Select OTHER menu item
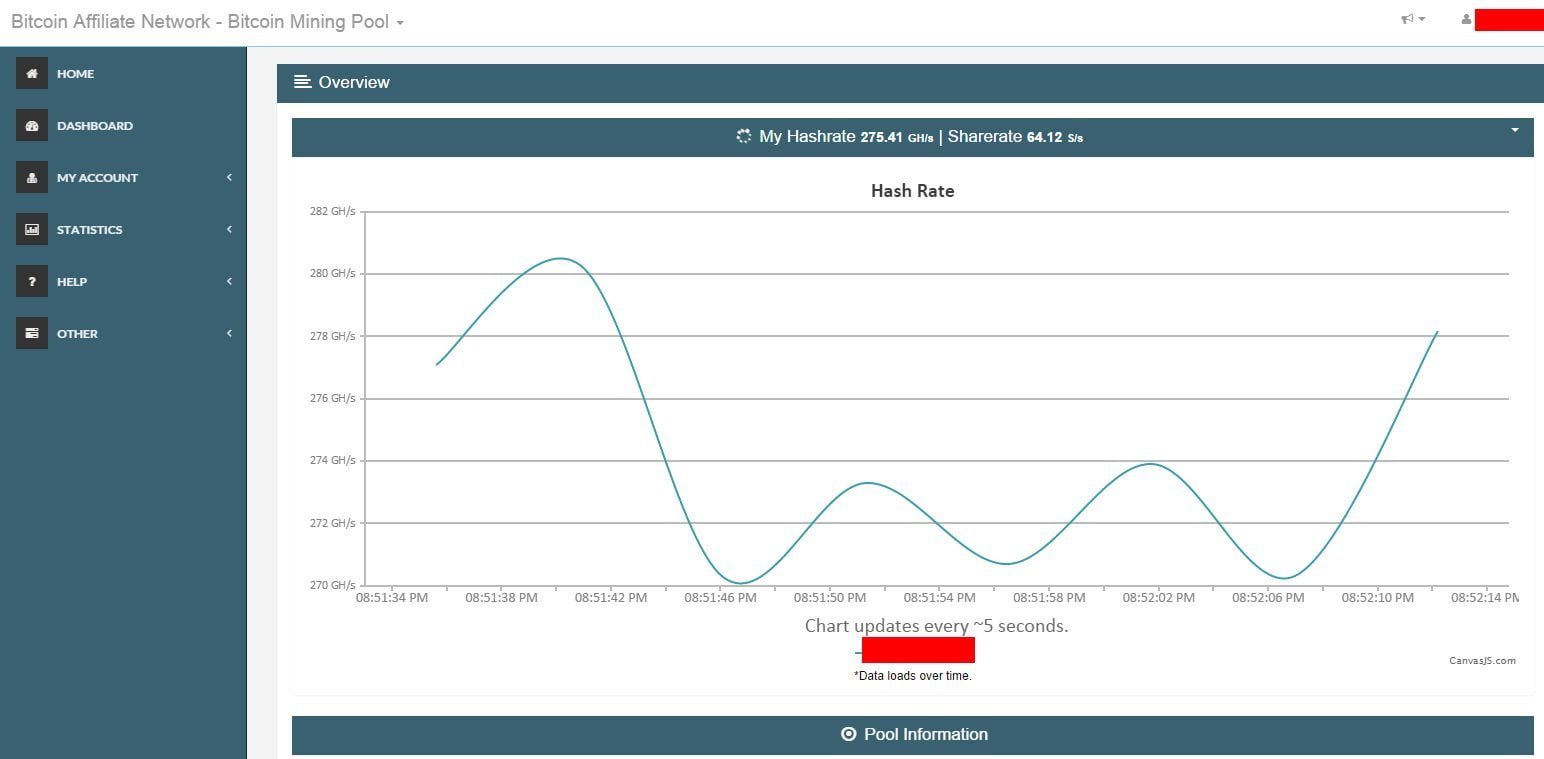 point(77,334)
